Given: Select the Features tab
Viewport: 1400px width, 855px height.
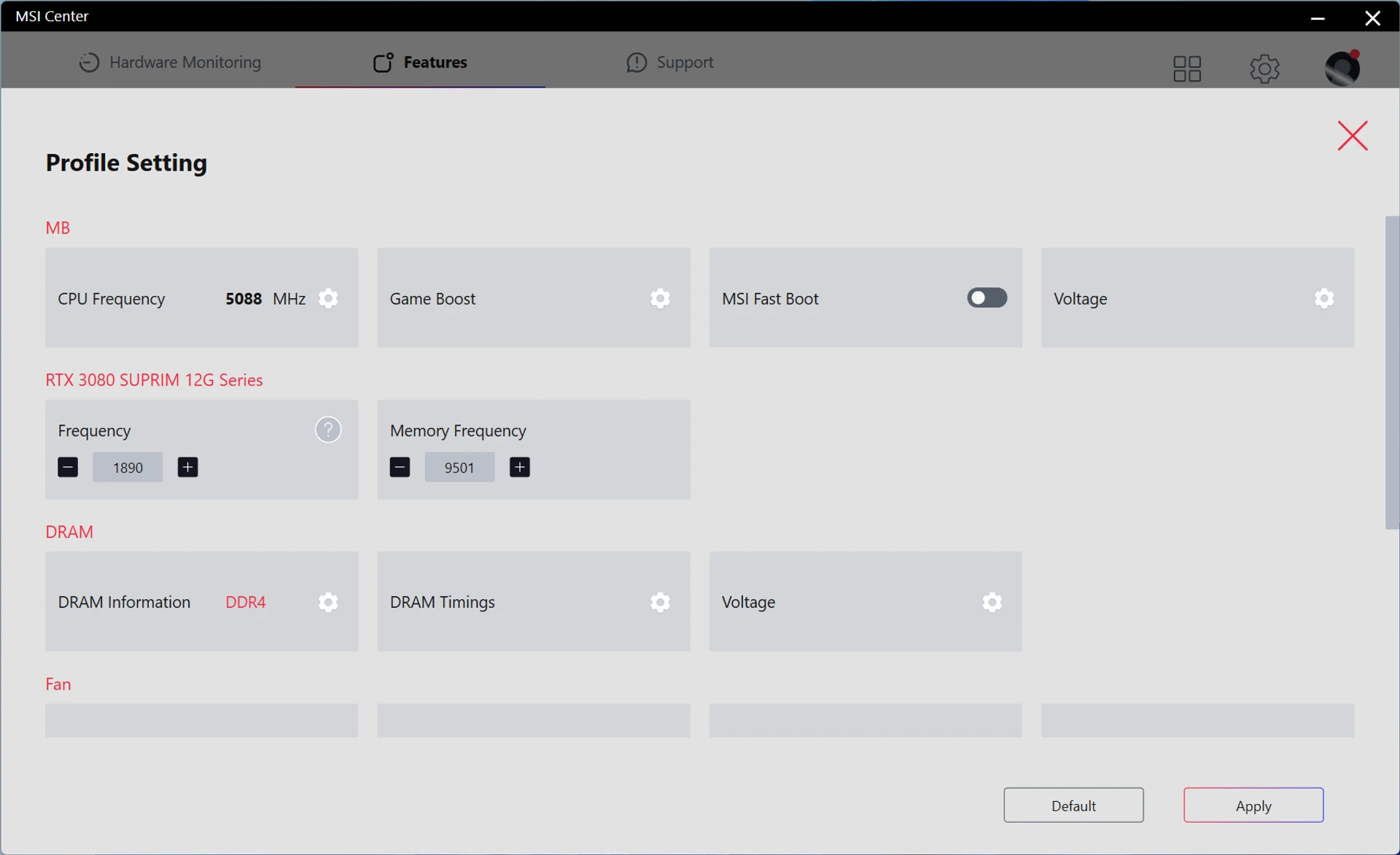Looking at the screenshot, I should 420,62.
